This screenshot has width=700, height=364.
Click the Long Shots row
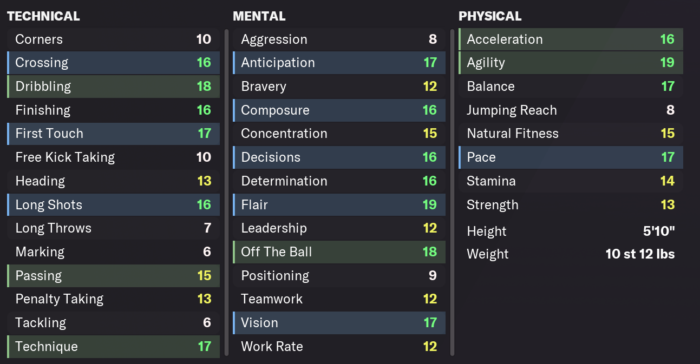click(113, 205)
